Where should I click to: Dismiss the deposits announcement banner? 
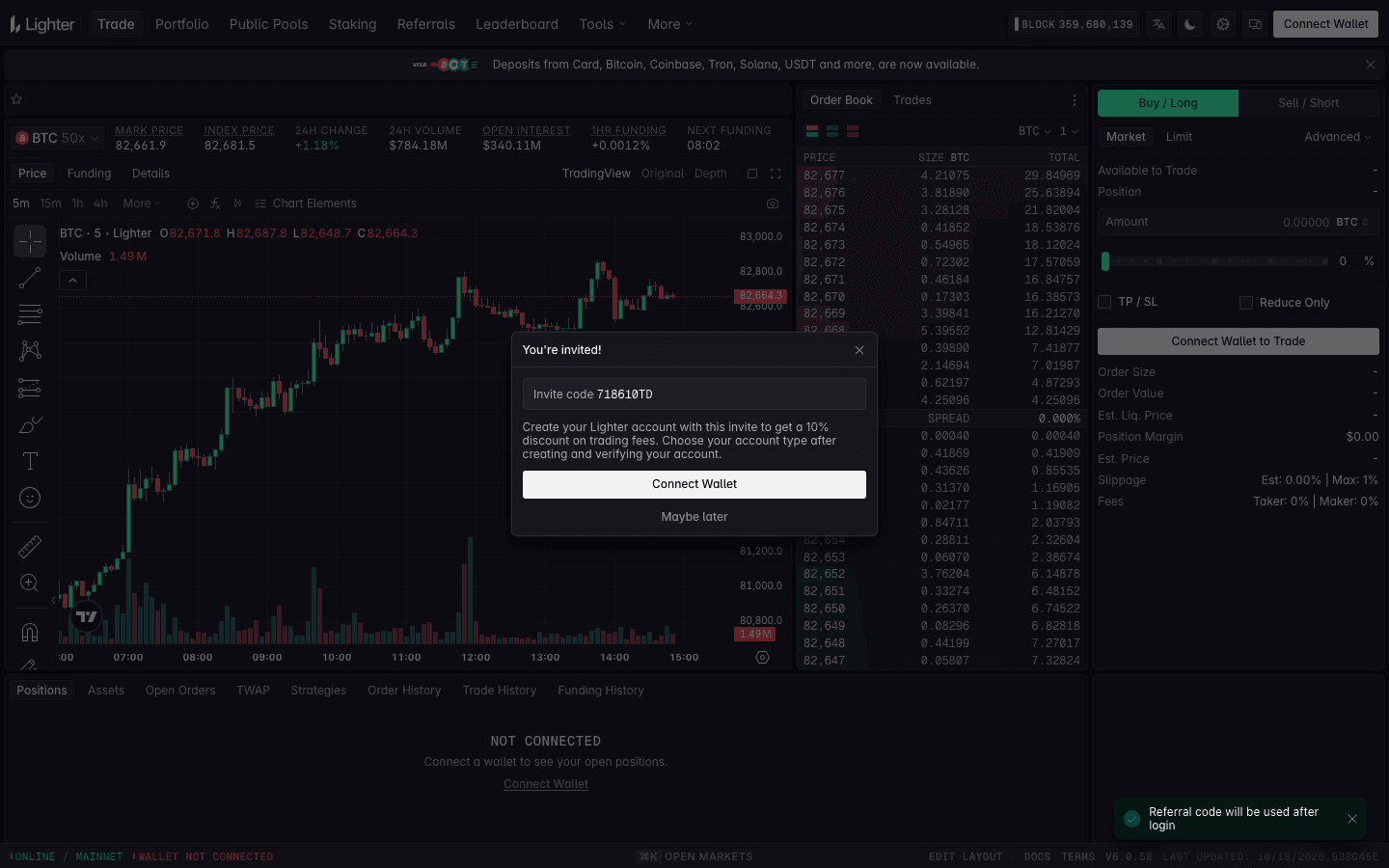pos(1371,65)
